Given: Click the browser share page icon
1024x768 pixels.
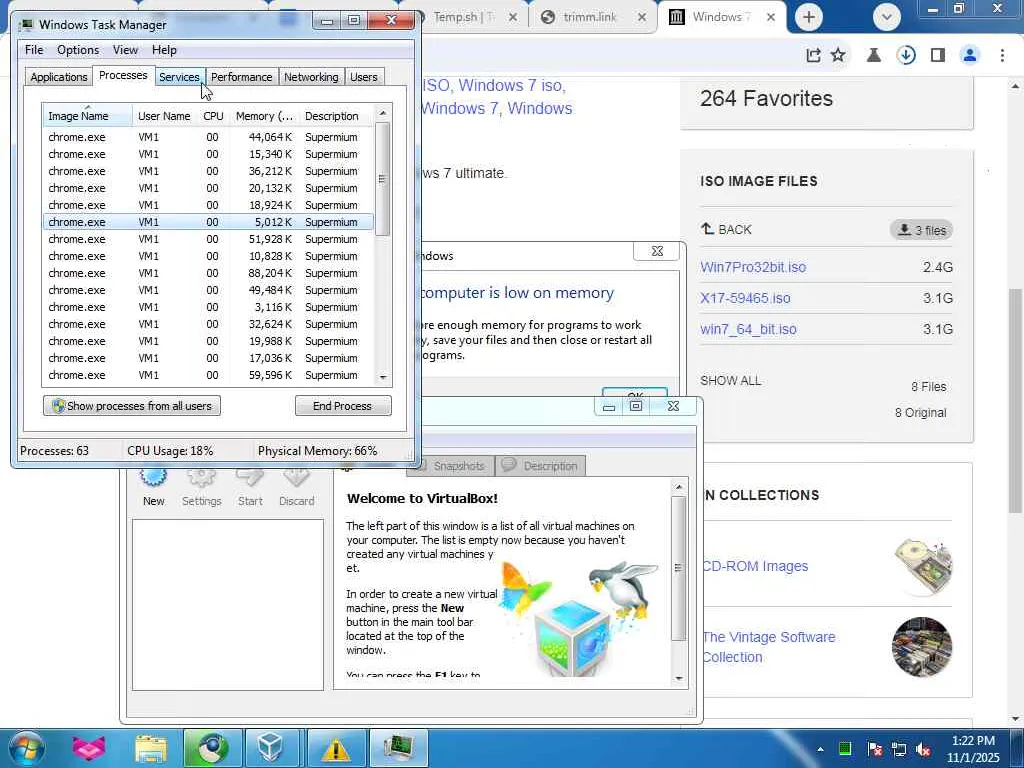Looking at the screenshot, I should (813, 56).
